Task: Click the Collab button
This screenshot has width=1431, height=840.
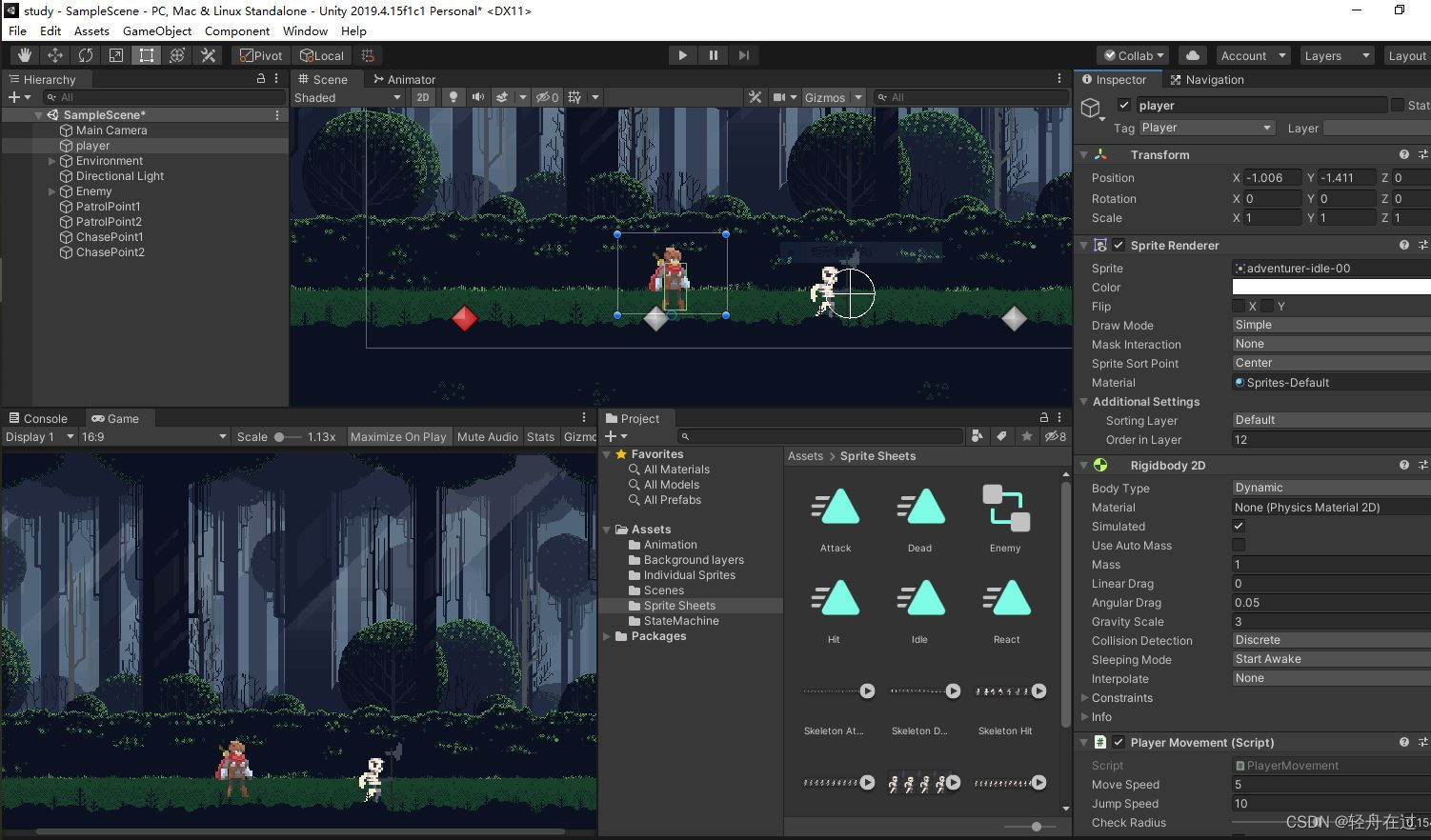Action: click(1135, 55)
